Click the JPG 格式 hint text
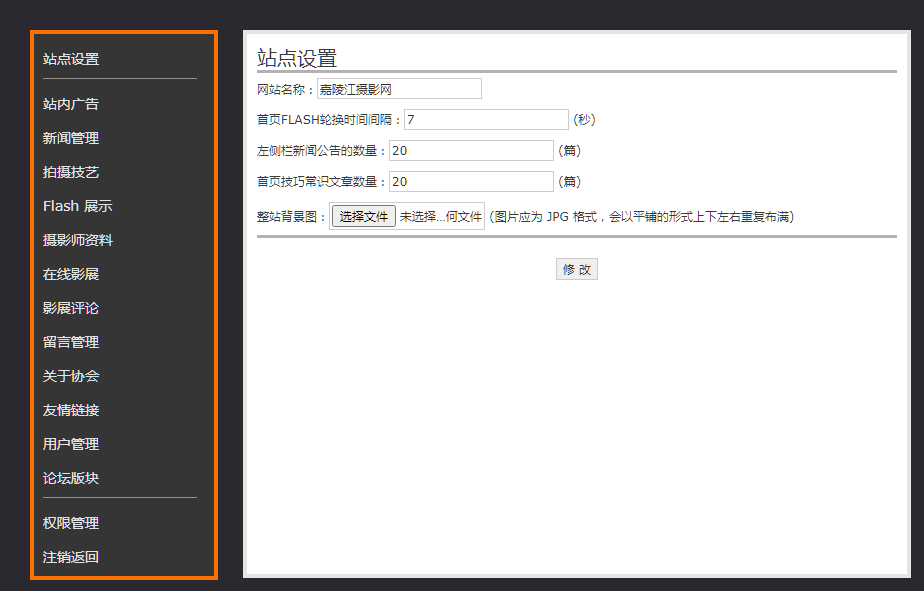 [x=641, y=217]
